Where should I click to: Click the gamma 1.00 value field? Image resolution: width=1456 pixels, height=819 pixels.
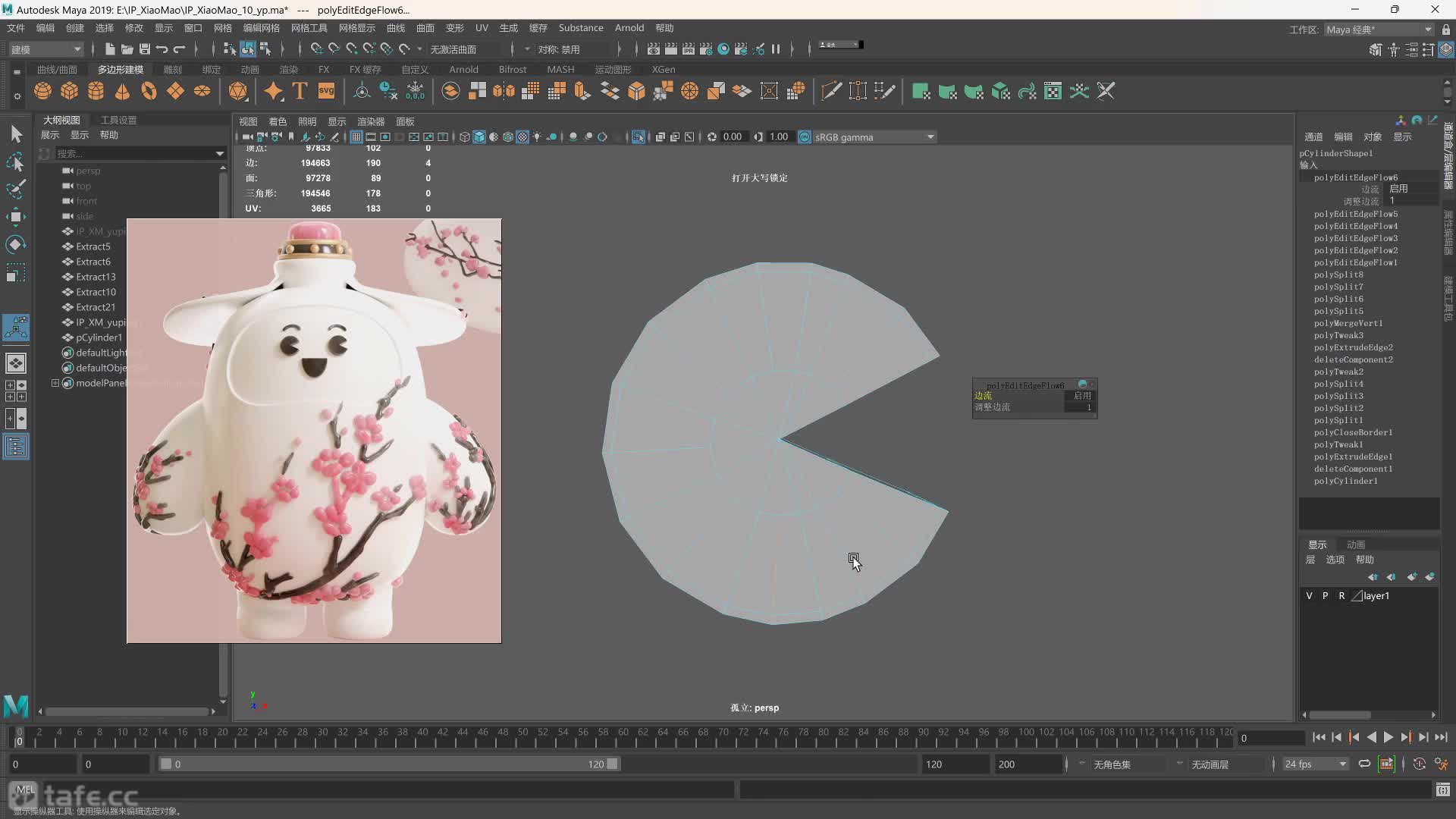[779, 137]
